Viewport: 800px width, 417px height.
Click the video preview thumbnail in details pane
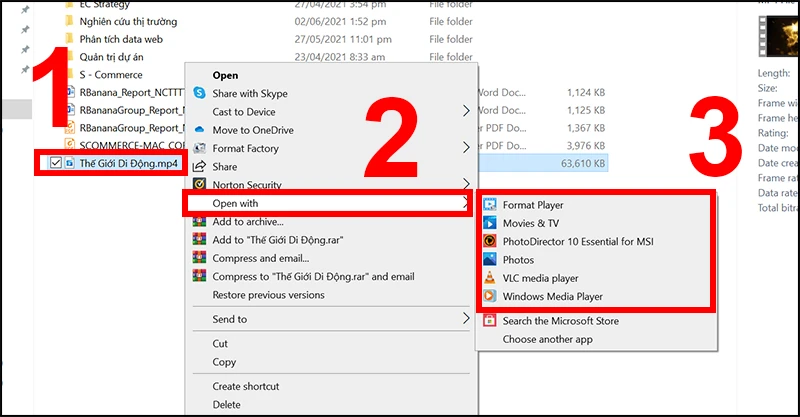tap(779, 36)
